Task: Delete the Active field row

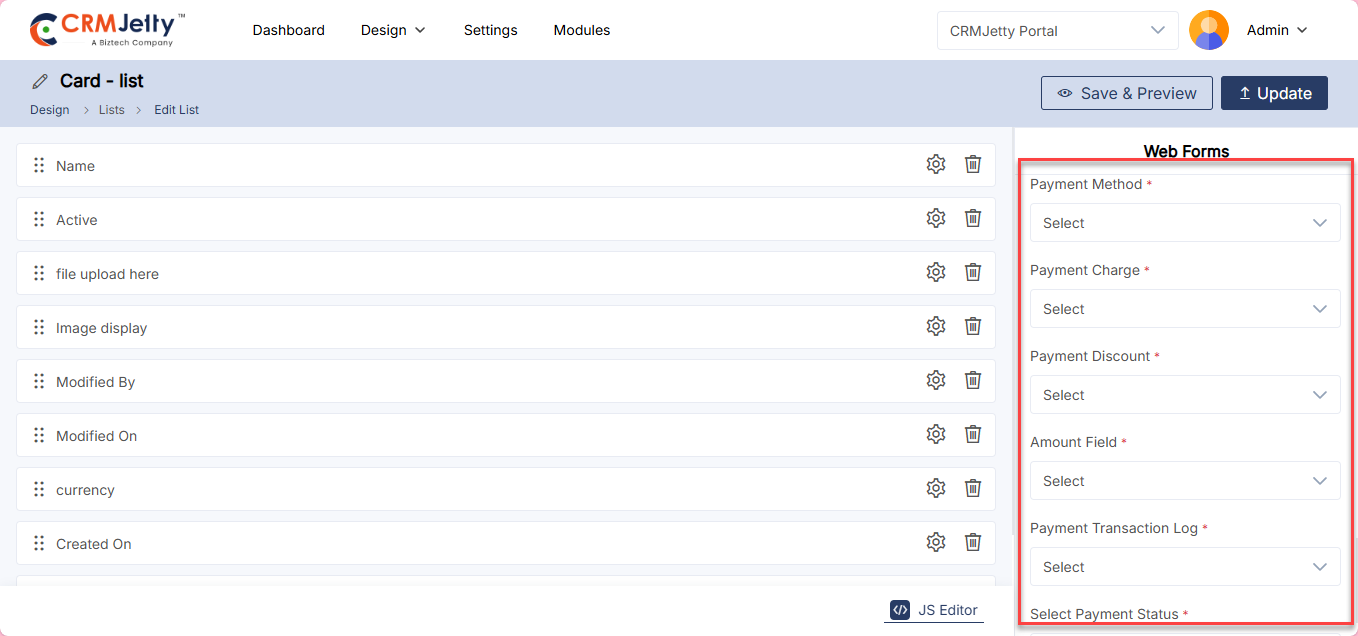Action: pos(972,218)
